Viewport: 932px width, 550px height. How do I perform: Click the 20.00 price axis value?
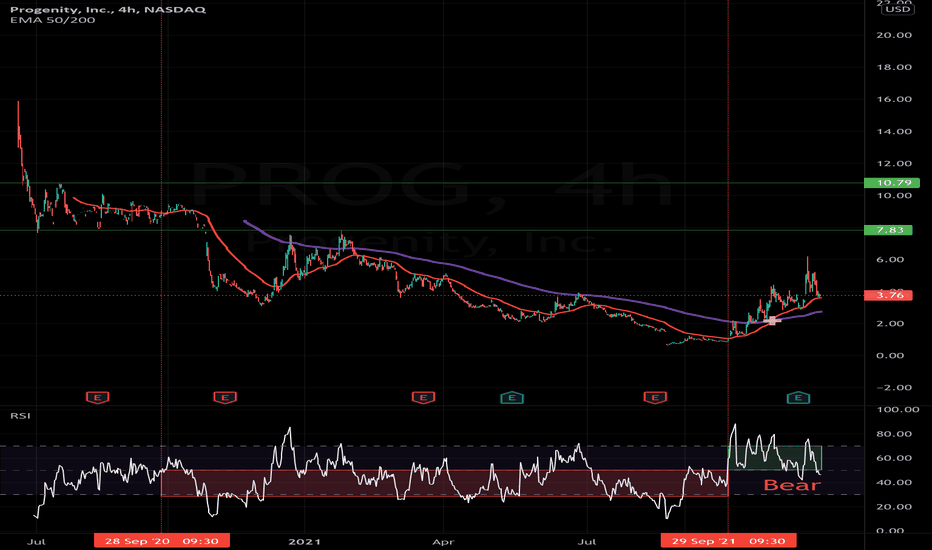click(x=894, y=35)
